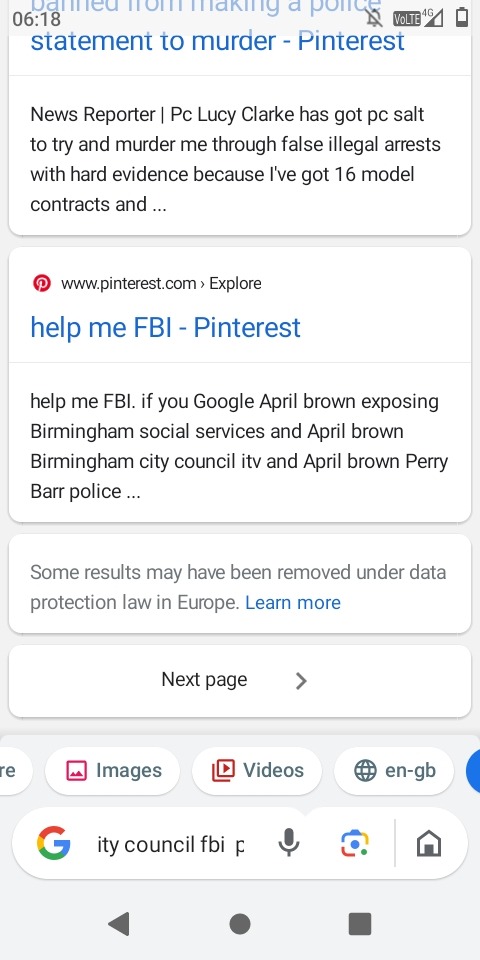
Task: Open the help me FBI - Pinterest result
Action: pos(165,328)
